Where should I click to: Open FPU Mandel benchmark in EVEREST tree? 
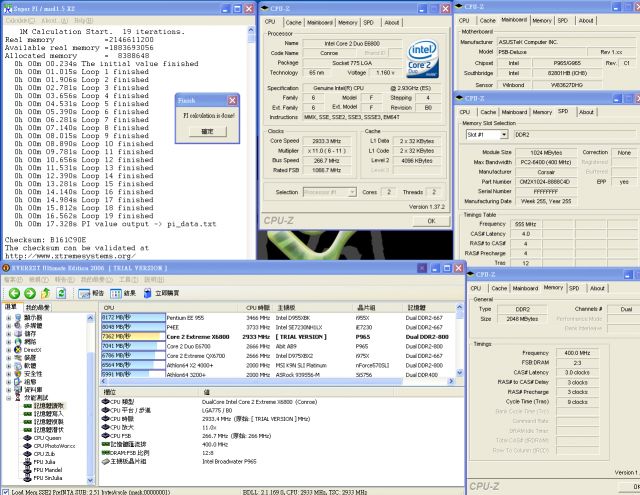47,470
